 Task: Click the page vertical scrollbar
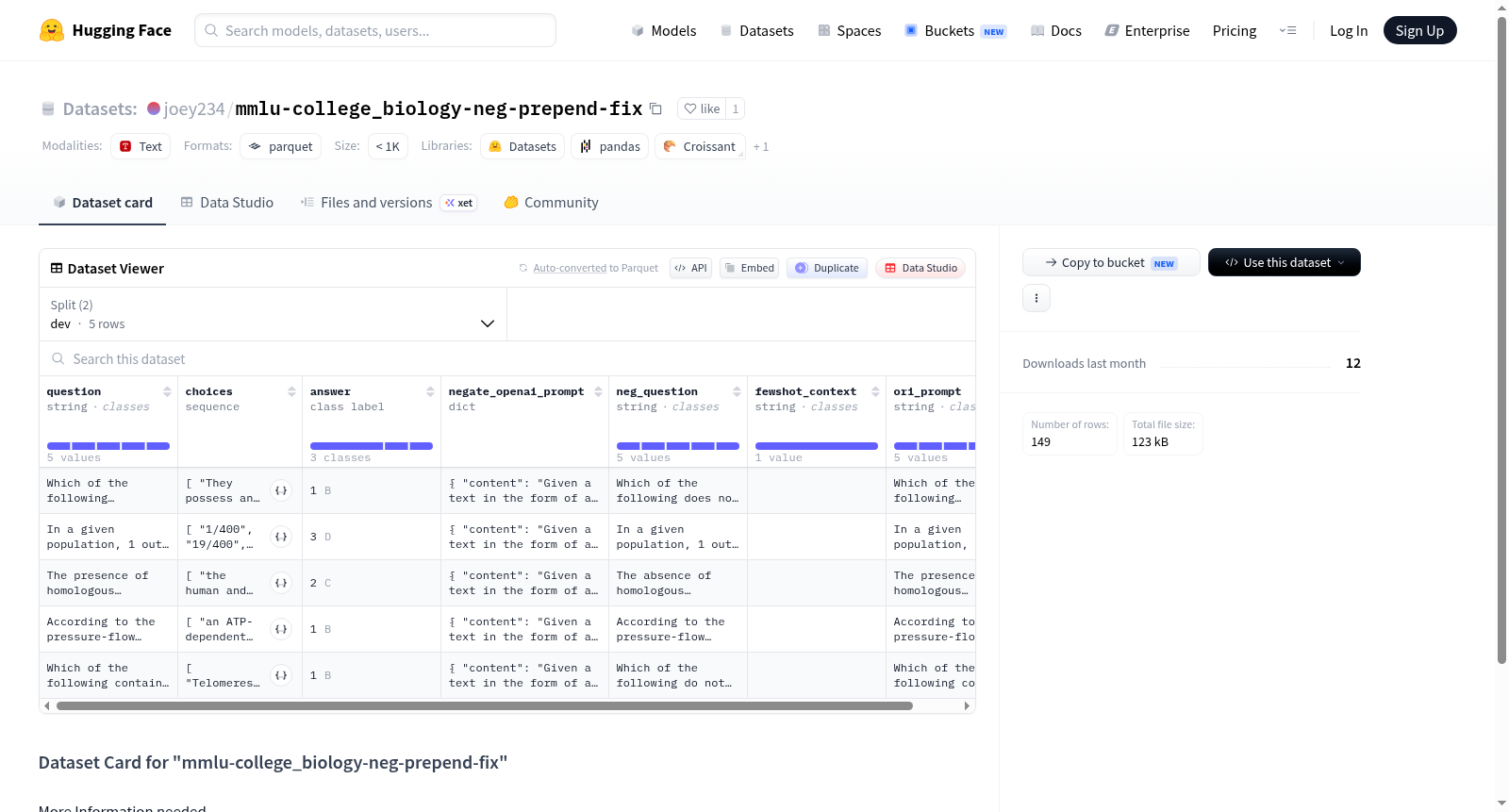tap(1501, 340)
